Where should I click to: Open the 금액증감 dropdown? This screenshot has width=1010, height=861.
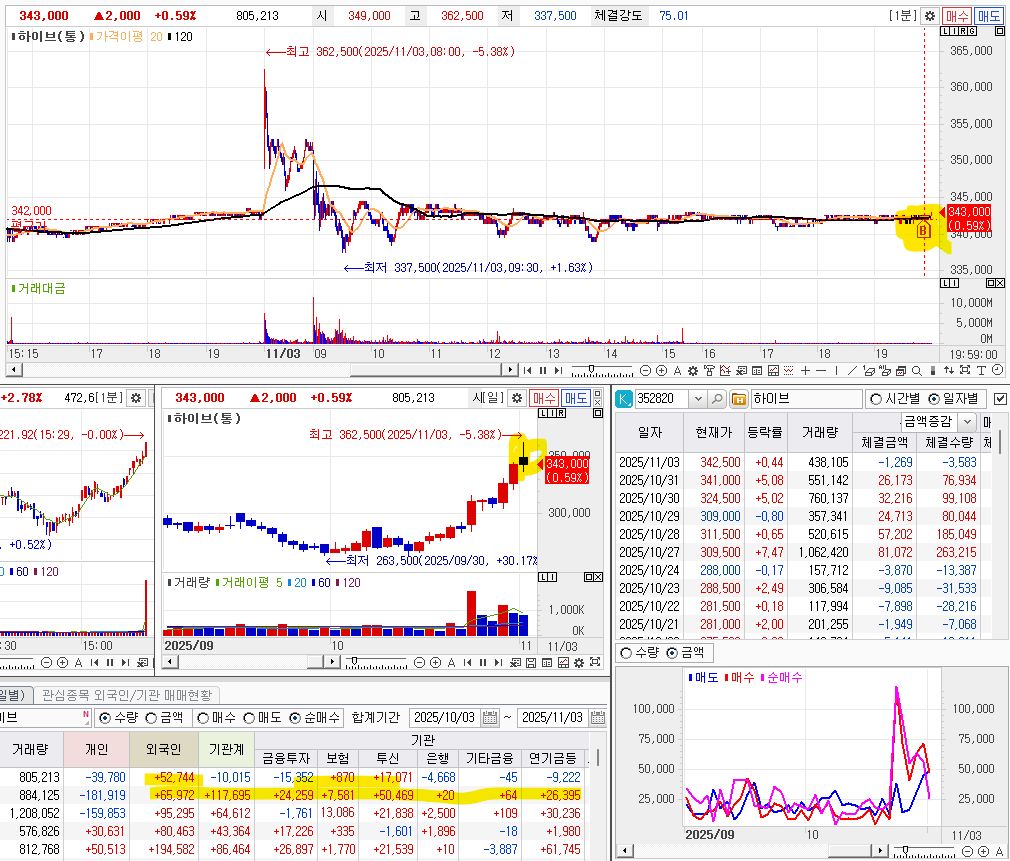pos(967,422)
